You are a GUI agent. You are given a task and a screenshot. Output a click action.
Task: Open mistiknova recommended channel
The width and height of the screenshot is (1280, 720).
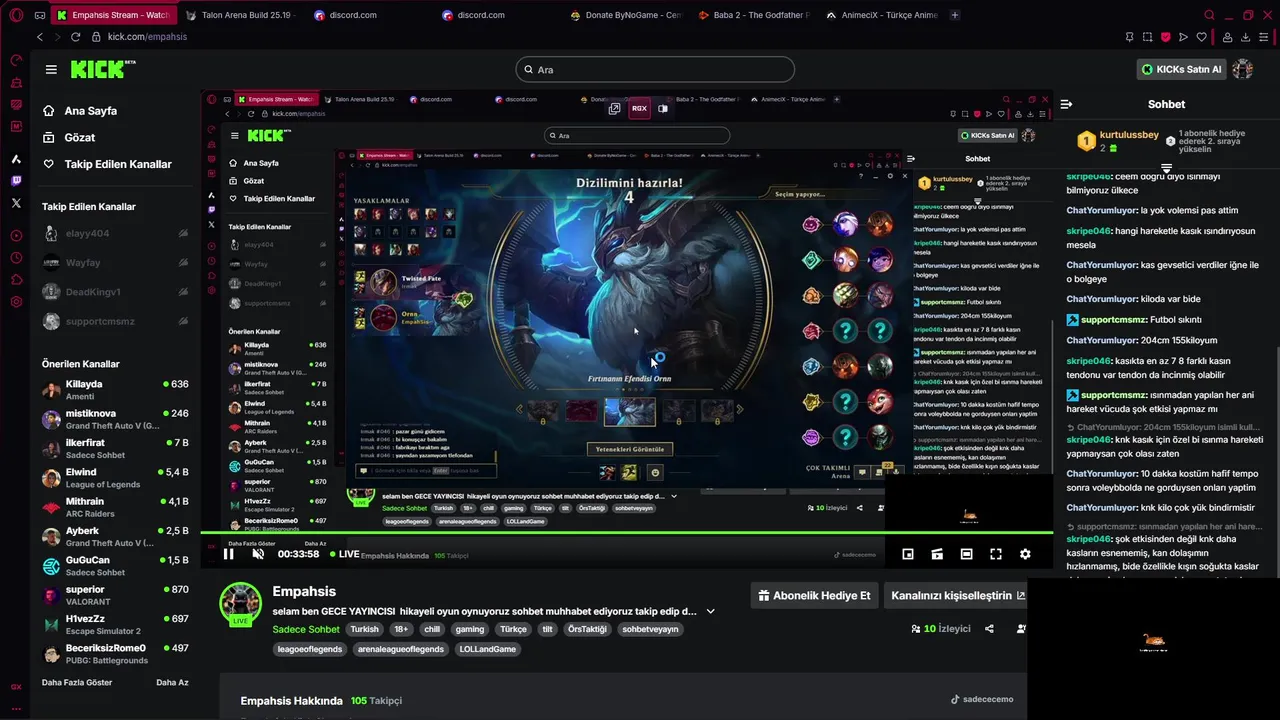pyautogui.click(x=115, y=419)
